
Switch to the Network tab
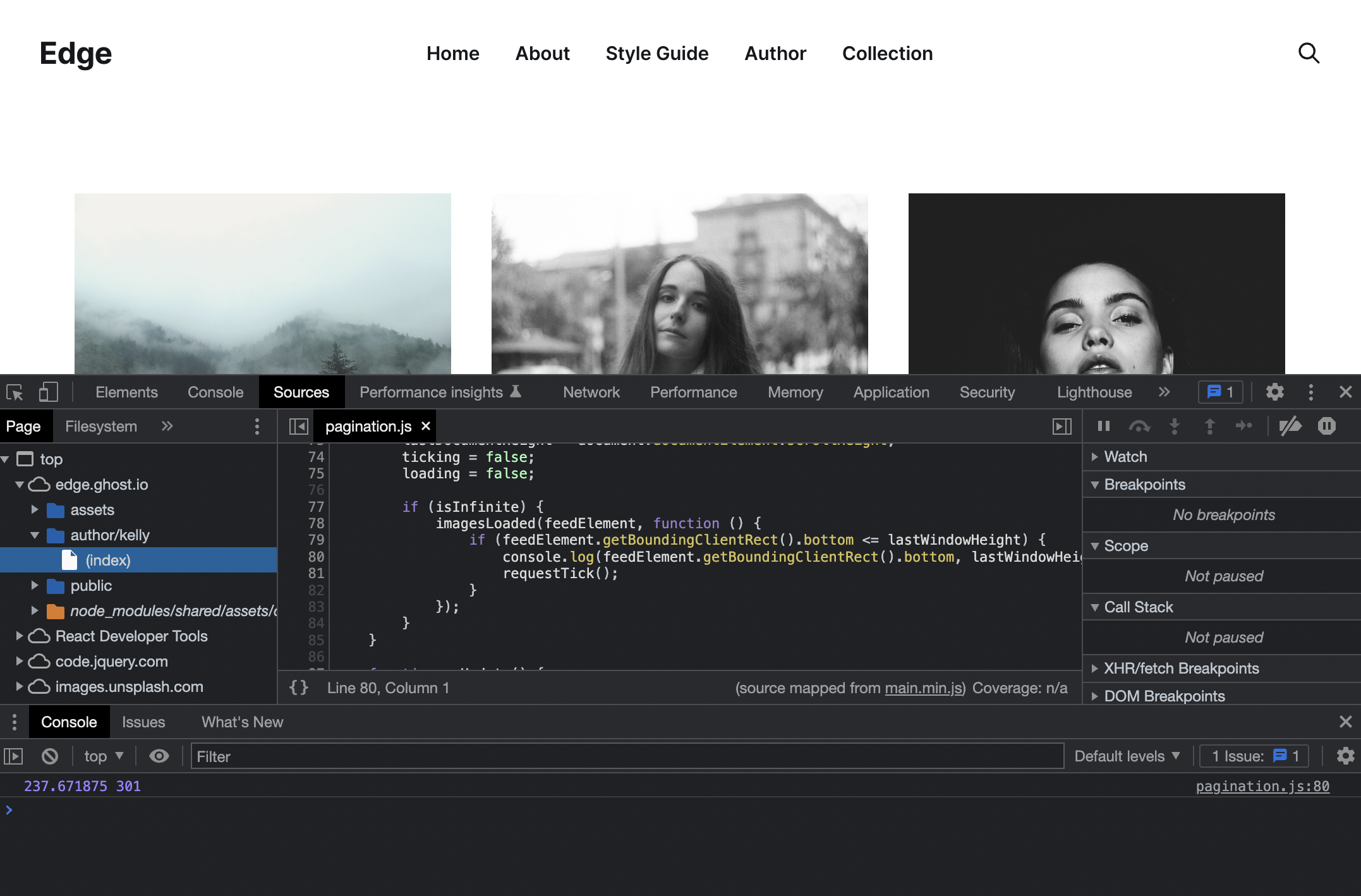point(591,392)
